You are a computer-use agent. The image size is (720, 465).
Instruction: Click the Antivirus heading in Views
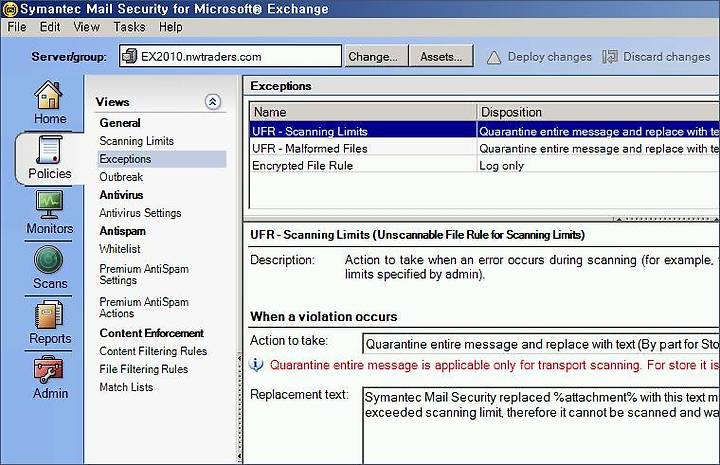121,195
